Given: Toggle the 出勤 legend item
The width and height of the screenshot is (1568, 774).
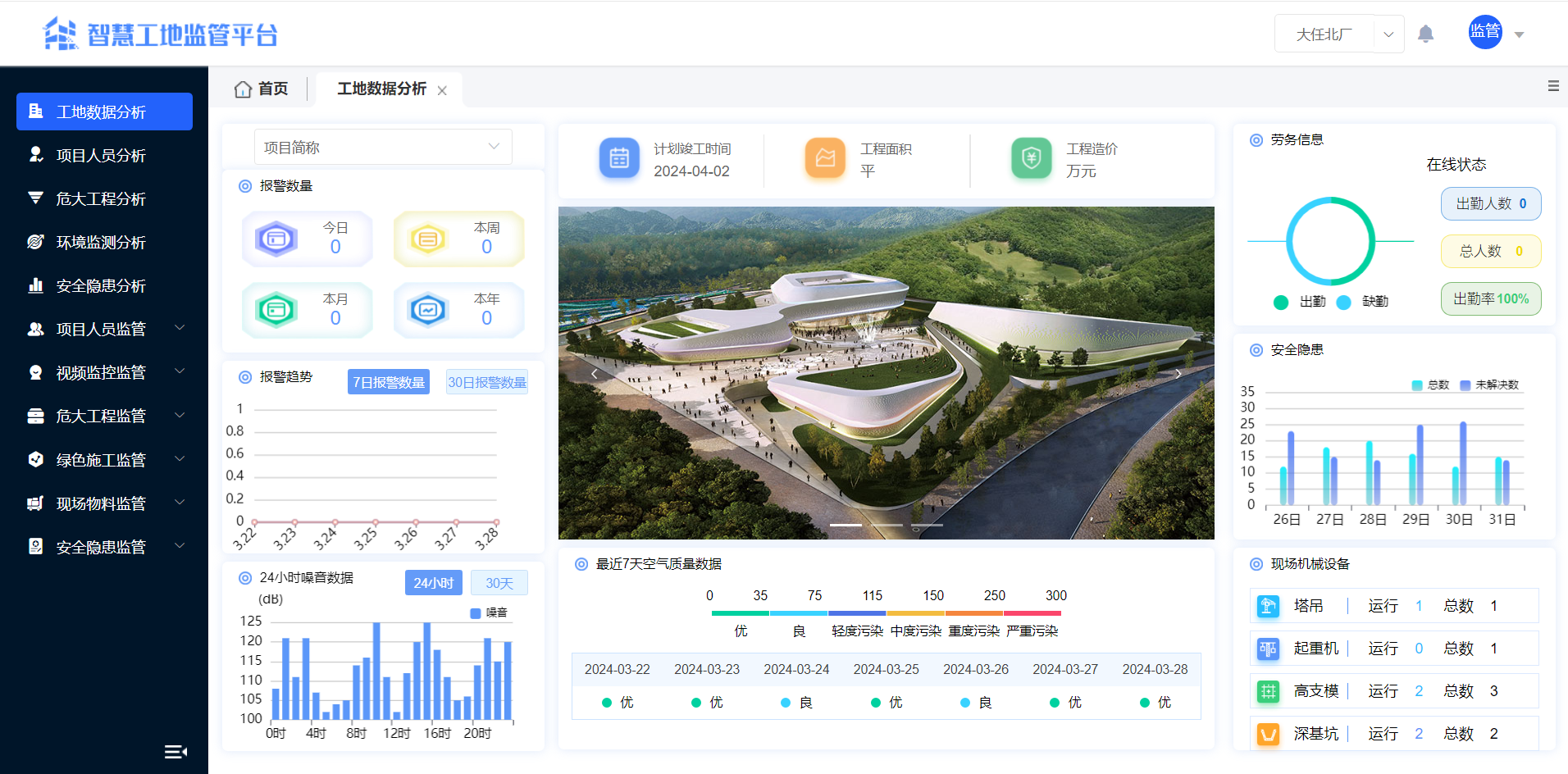Looking at the screenshot, I should pos(1300,302).
